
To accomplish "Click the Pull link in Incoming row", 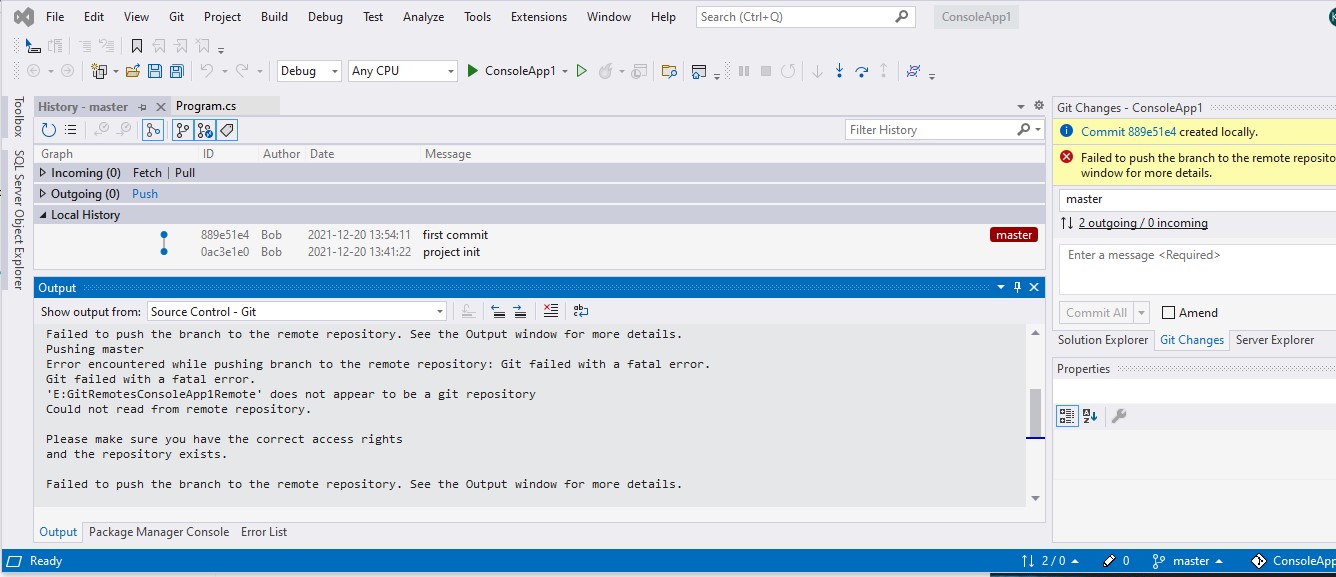I will pos(185,173).
